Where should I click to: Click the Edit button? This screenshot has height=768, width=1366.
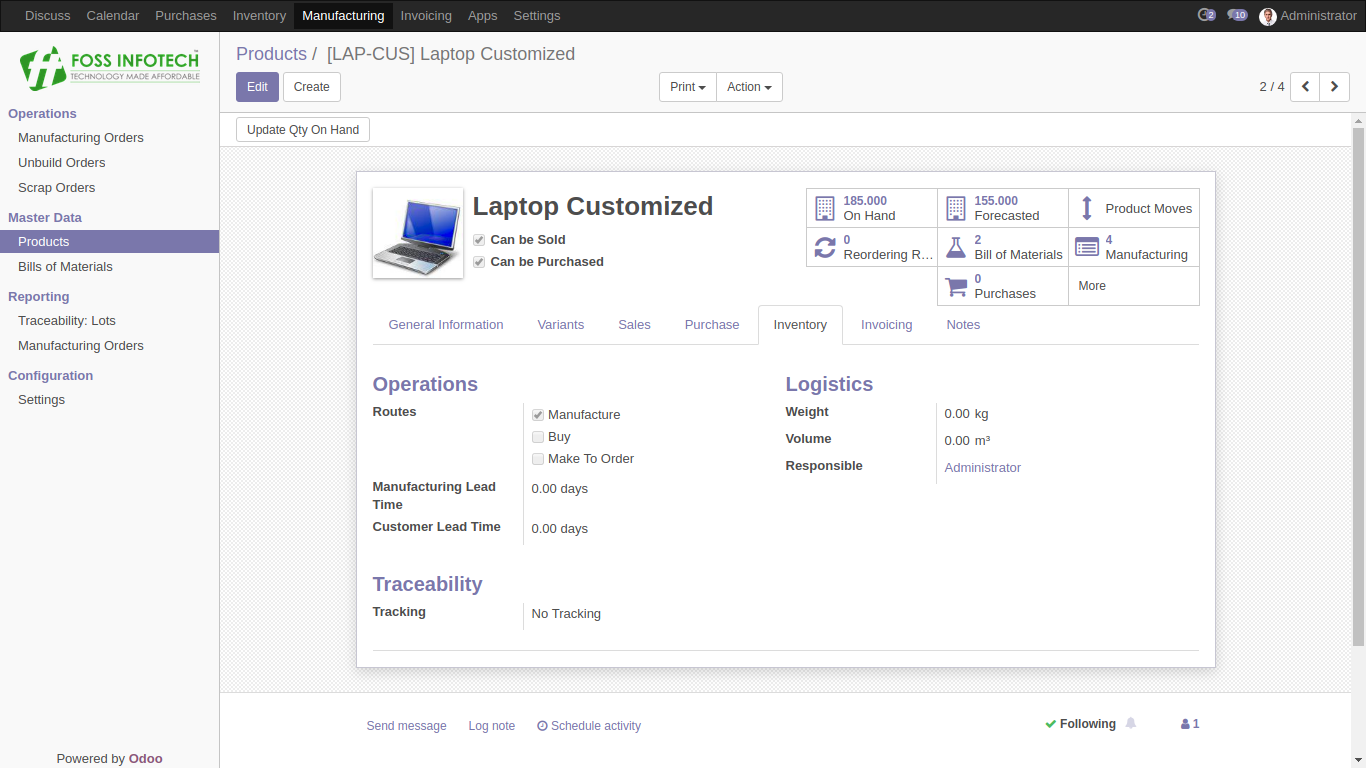[x=257, y=87]
